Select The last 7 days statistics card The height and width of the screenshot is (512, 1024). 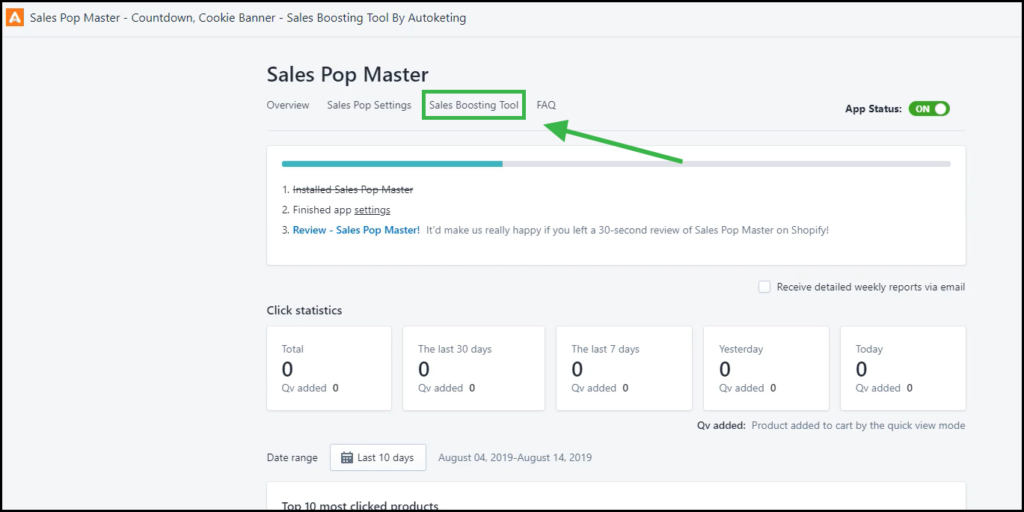pos(624,368)
